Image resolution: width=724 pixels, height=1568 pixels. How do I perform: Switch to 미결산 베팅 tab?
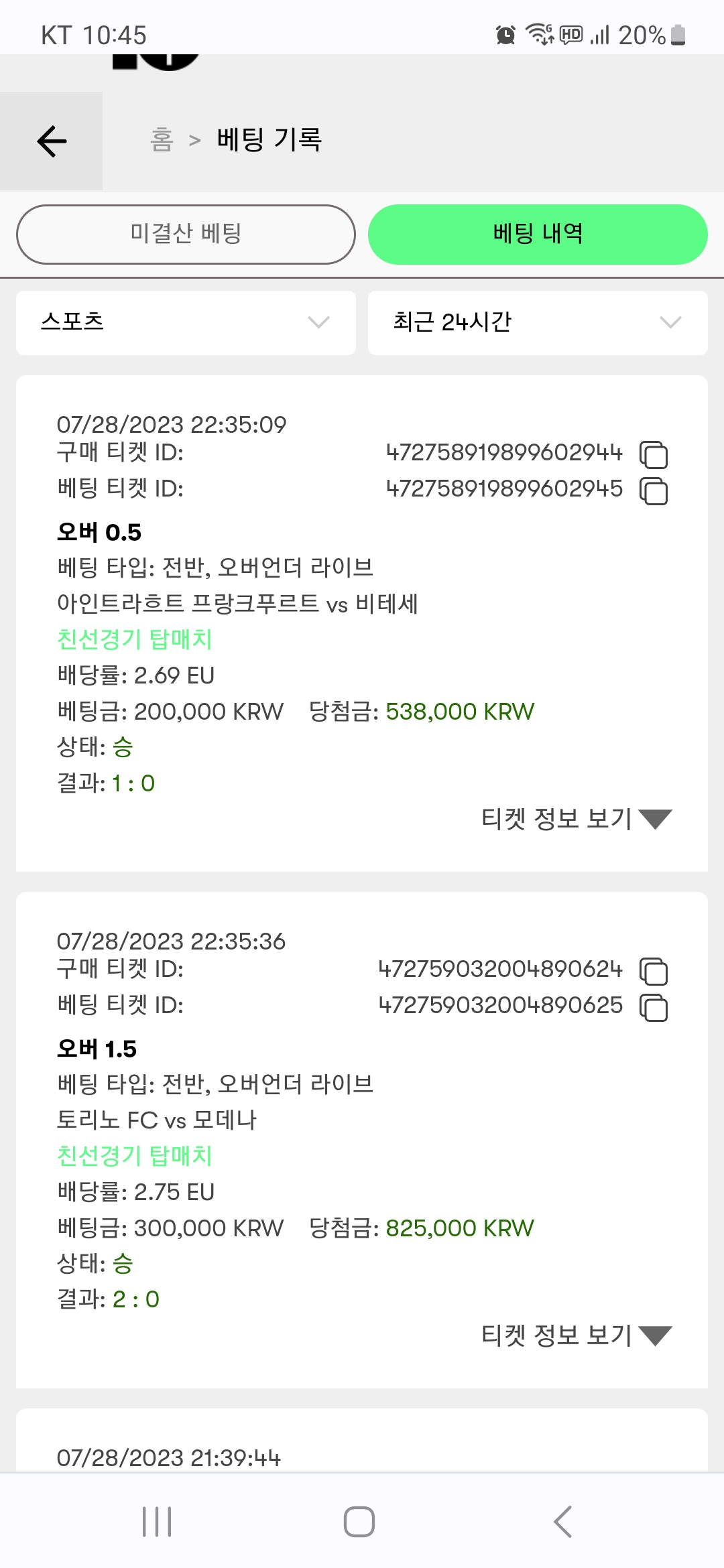pos(186,235)
